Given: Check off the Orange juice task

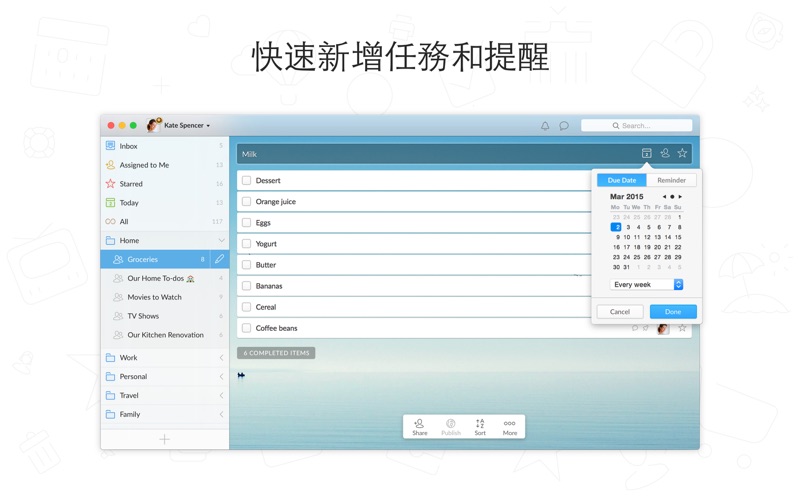Looking at the screenshot, I should (246, 202).
